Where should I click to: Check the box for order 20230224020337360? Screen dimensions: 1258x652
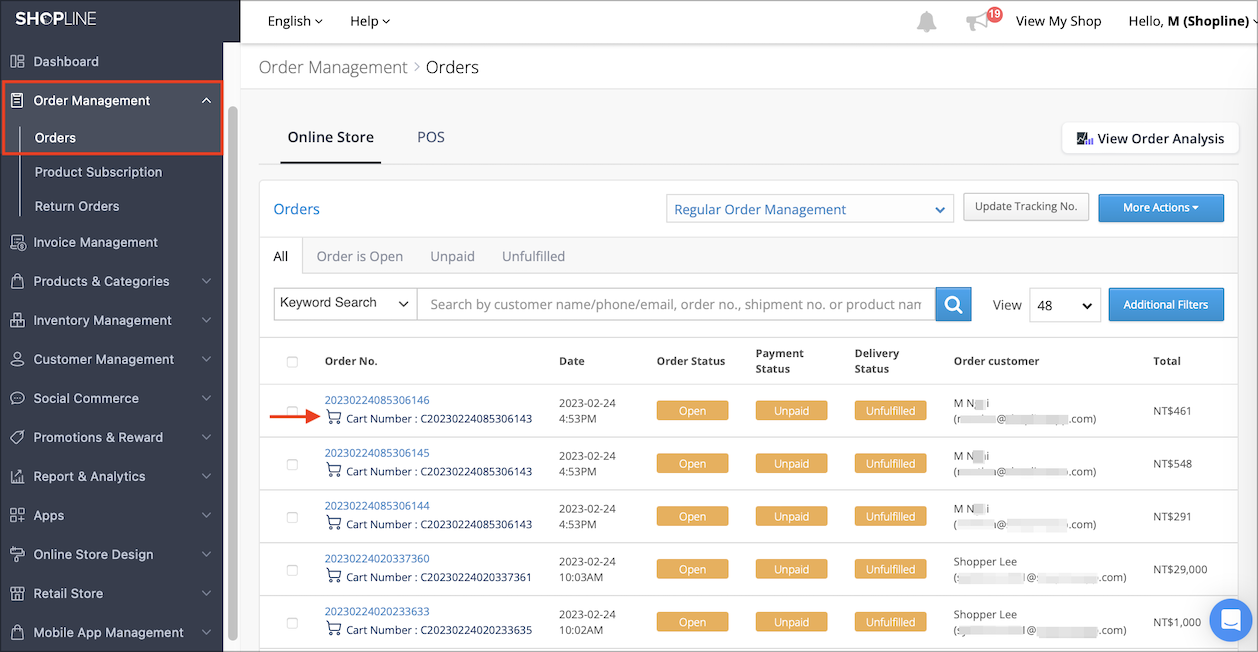(292, 570)
